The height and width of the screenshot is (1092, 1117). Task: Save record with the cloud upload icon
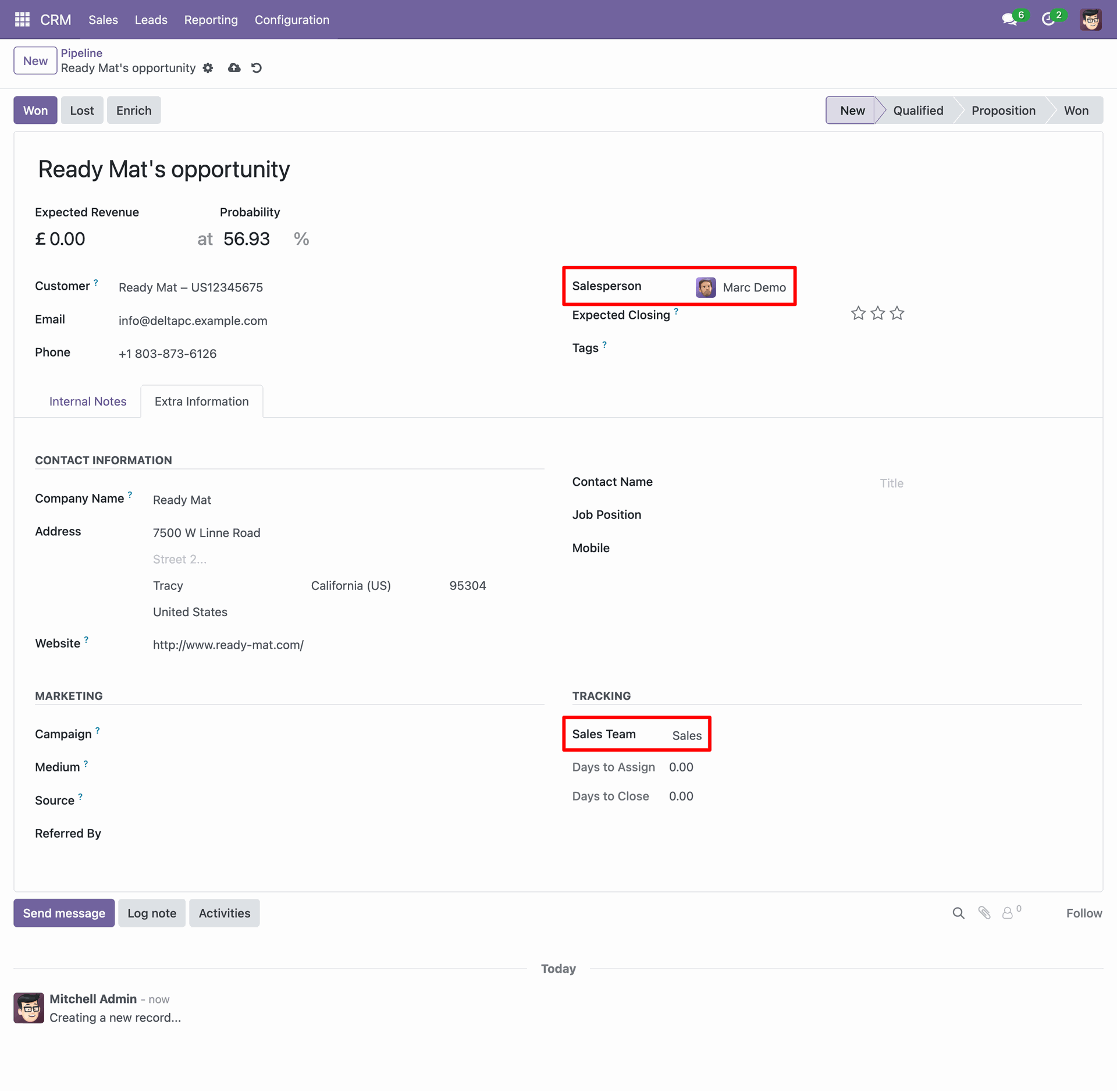click(x=234, y=68)
